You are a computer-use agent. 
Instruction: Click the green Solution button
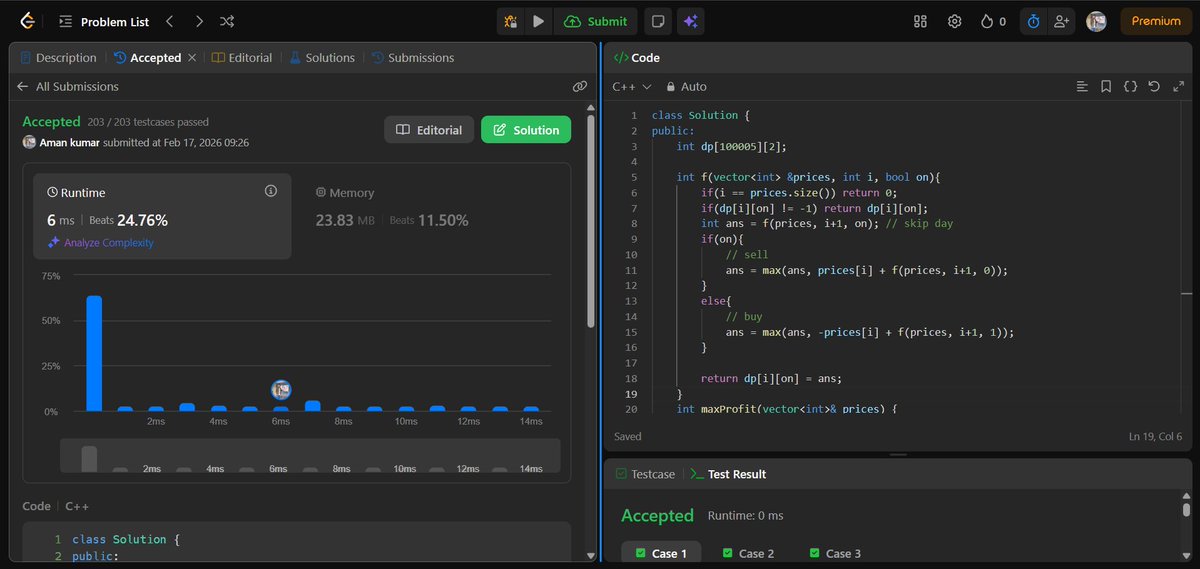point(526,130)
